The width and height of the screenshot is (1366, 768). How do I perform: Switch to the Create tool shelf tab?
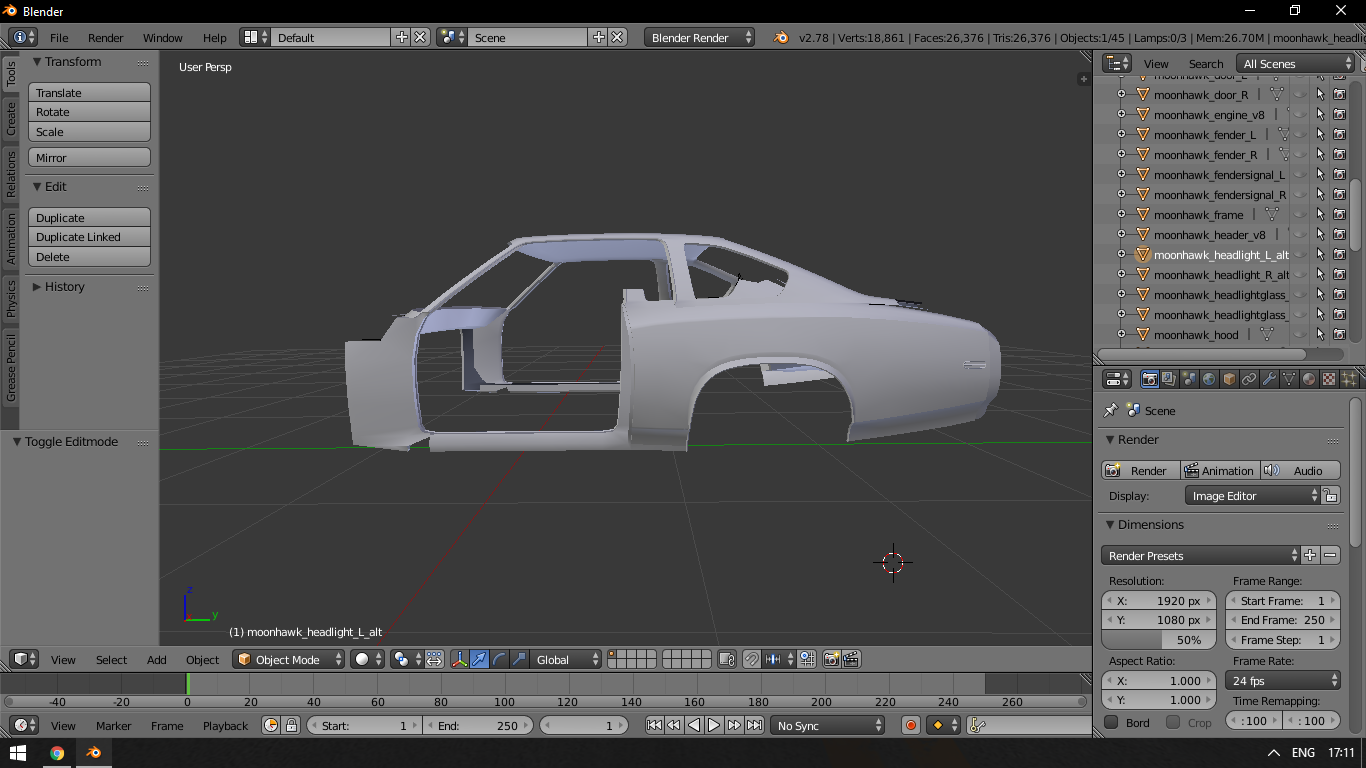pos(11,118)
